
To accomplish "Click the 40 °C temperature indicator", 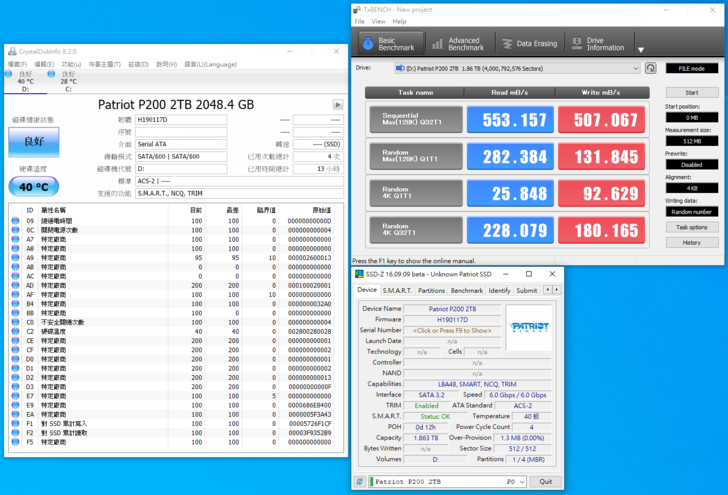I will pyautogui.click(x=35, y=186).
